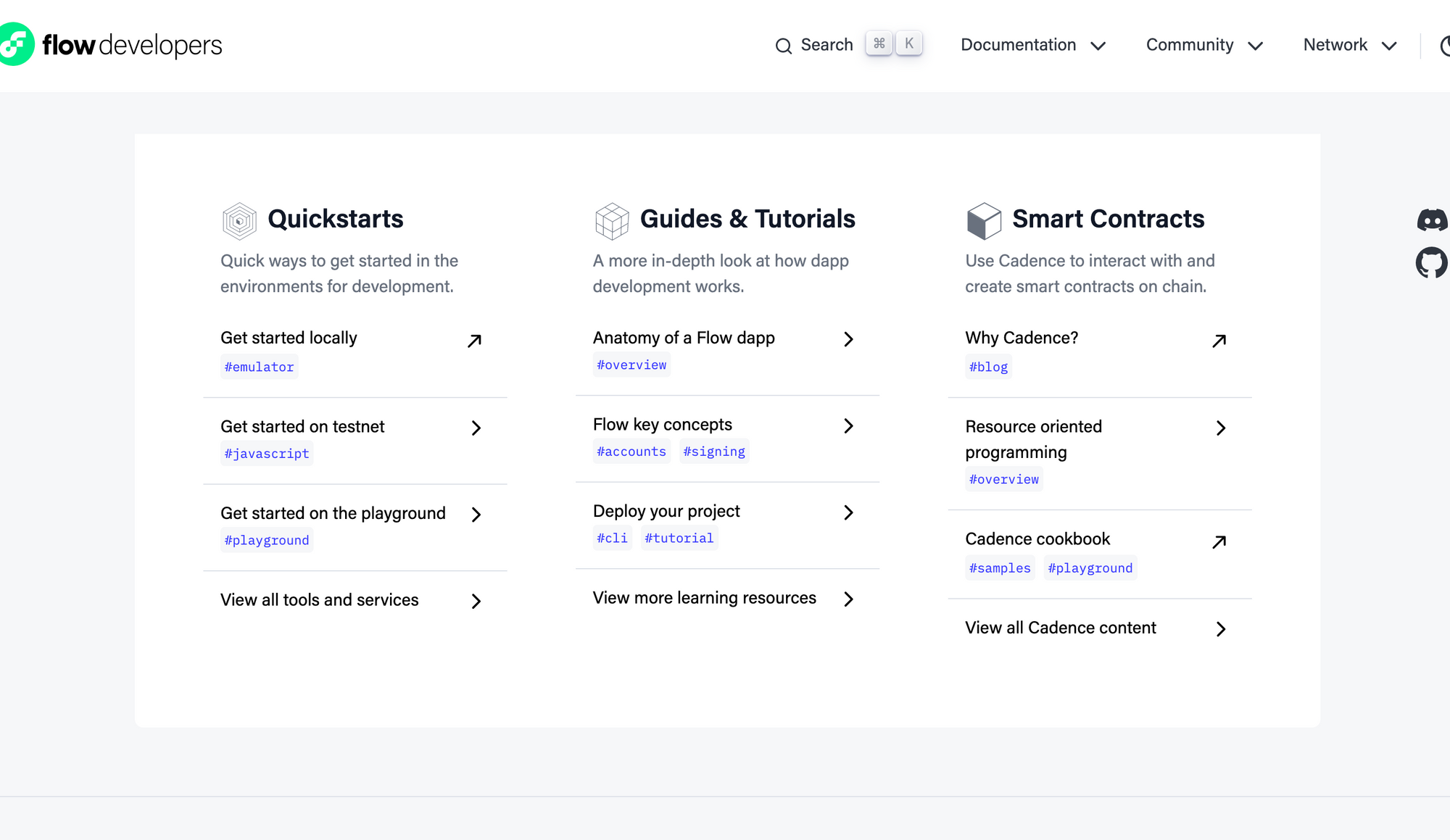Viewport: 1450px width, 840px height.
Task: Open Anatomy of a Flow dapp
Action: 684,338
